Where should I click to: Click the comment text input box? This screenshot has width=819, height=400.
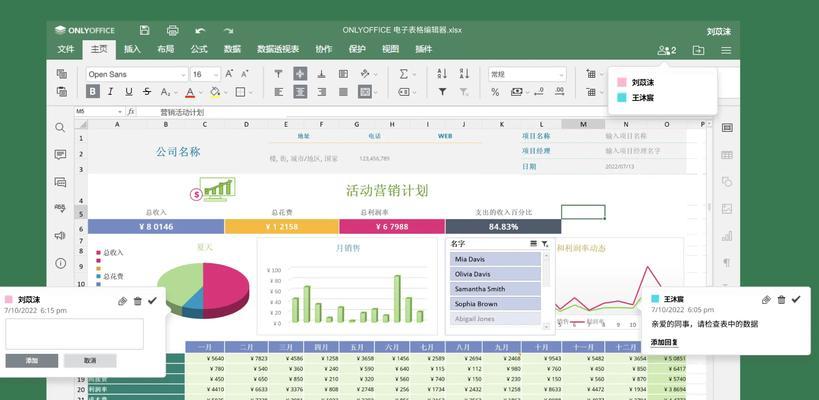(x=75, y=334)
